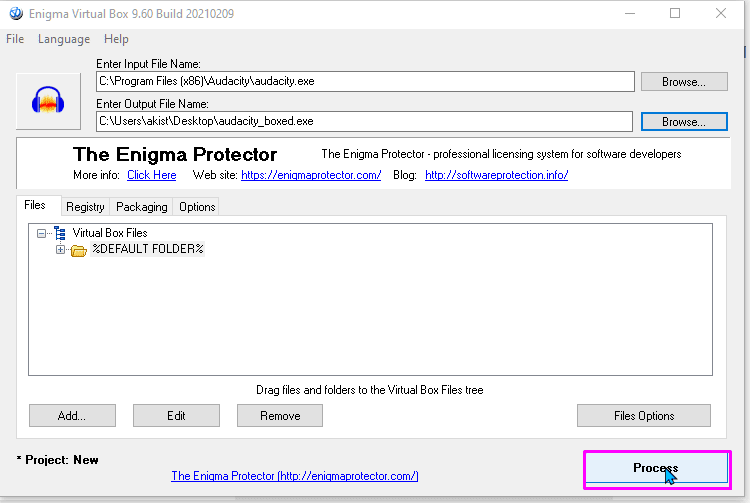
Task: Browse for the input file name
Action: pyautogui.click(x=684, y=82)
